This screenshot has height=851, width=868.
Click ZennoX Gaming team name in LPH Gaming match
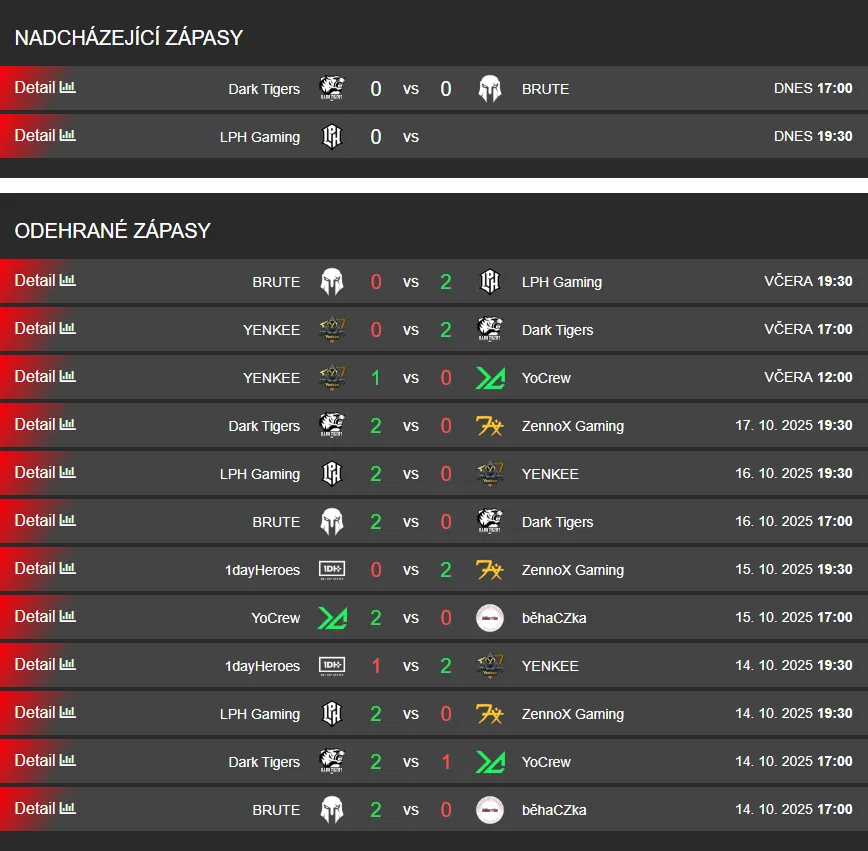click(572, 714)
